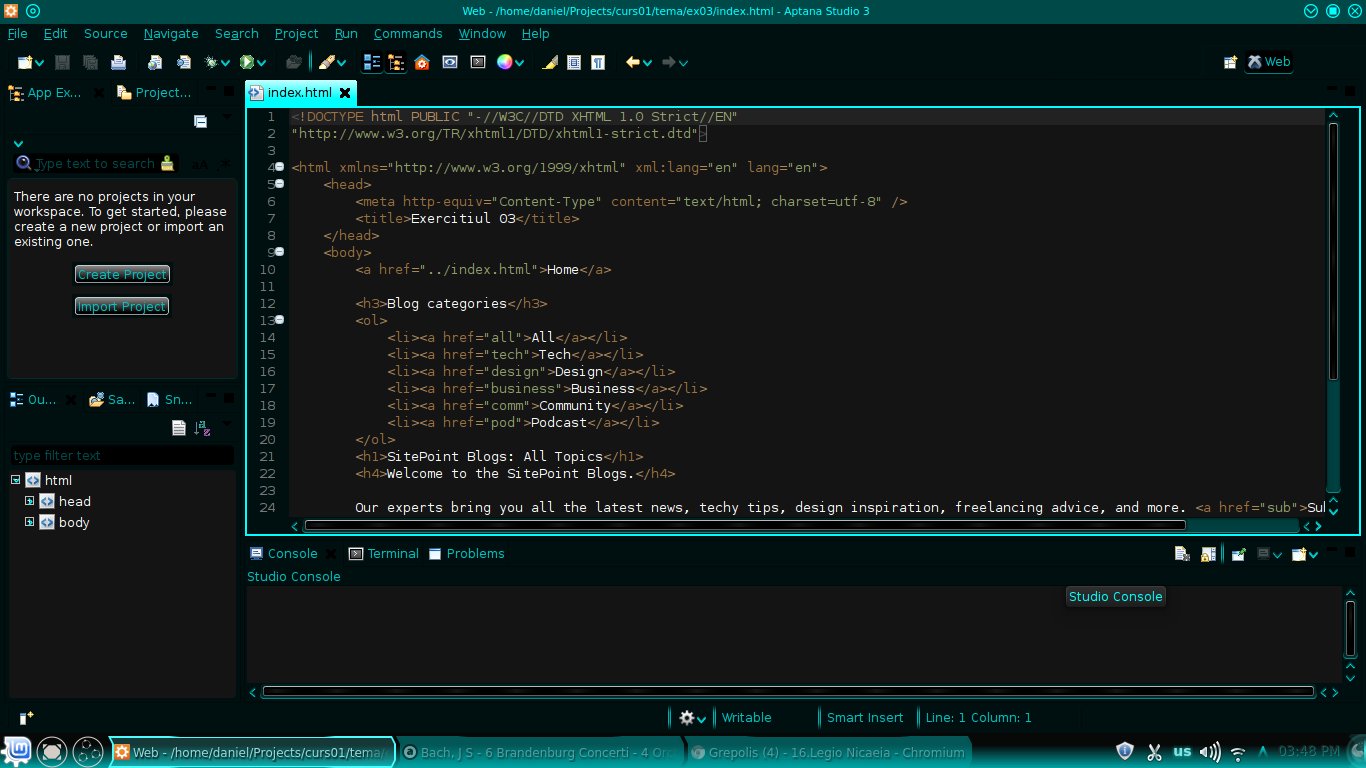This screenshot has height=768, width=1366.
Task: Open the New file dropdown arrow
Action: coord(39,63)
